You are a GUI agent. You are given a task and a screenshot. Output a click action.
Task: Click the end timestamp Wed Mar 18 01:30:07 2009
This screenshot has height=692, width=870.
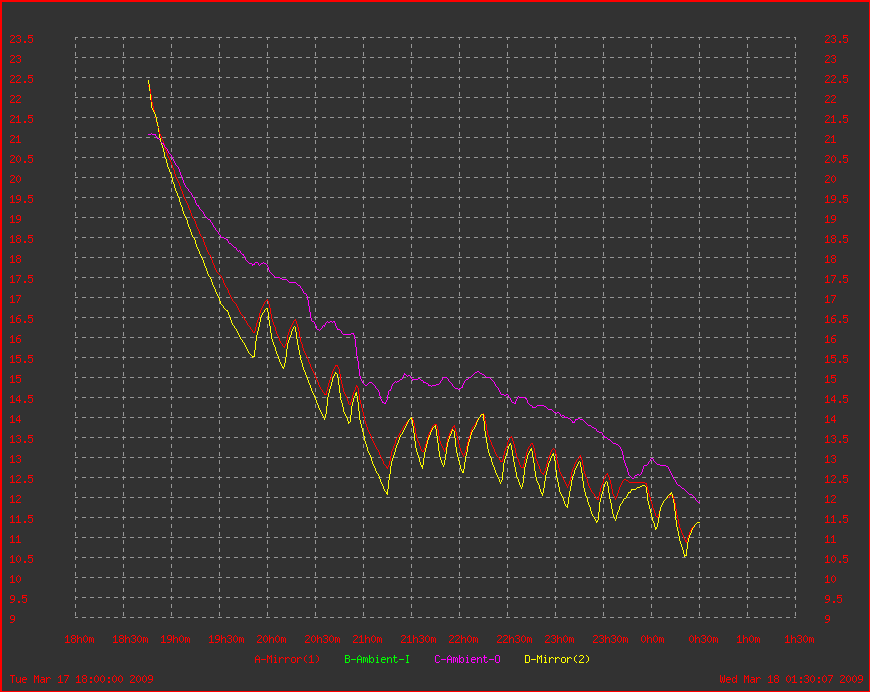click(791, 679)
